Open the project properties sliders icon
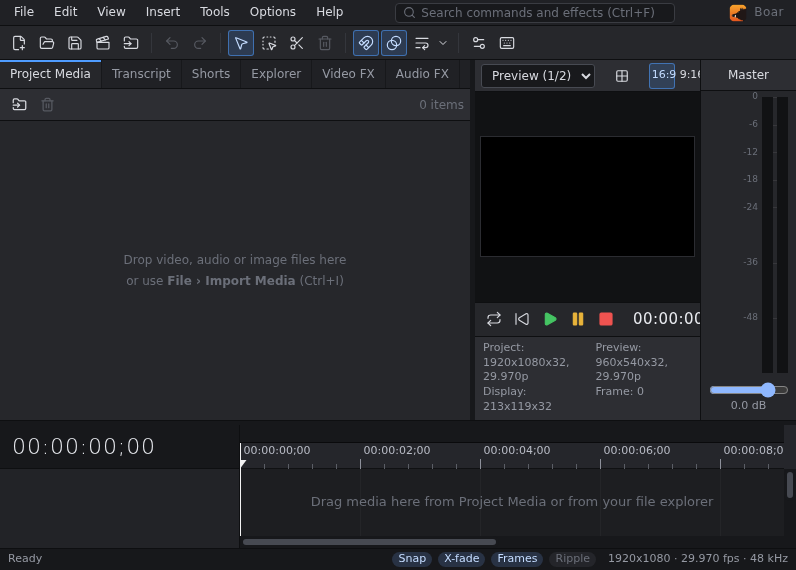The width and height of the screenshot is (796, 570). [479, 43]
